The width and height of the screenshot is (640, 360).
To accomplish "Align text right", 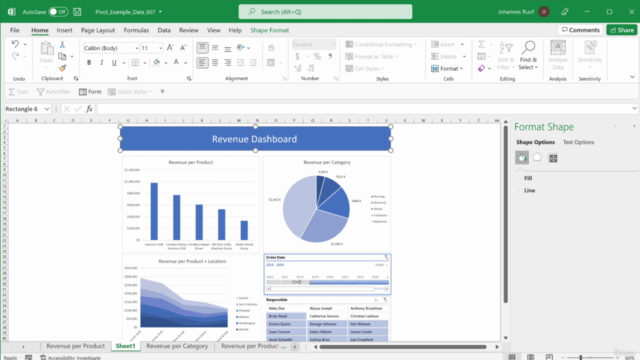I will [227, 62].
